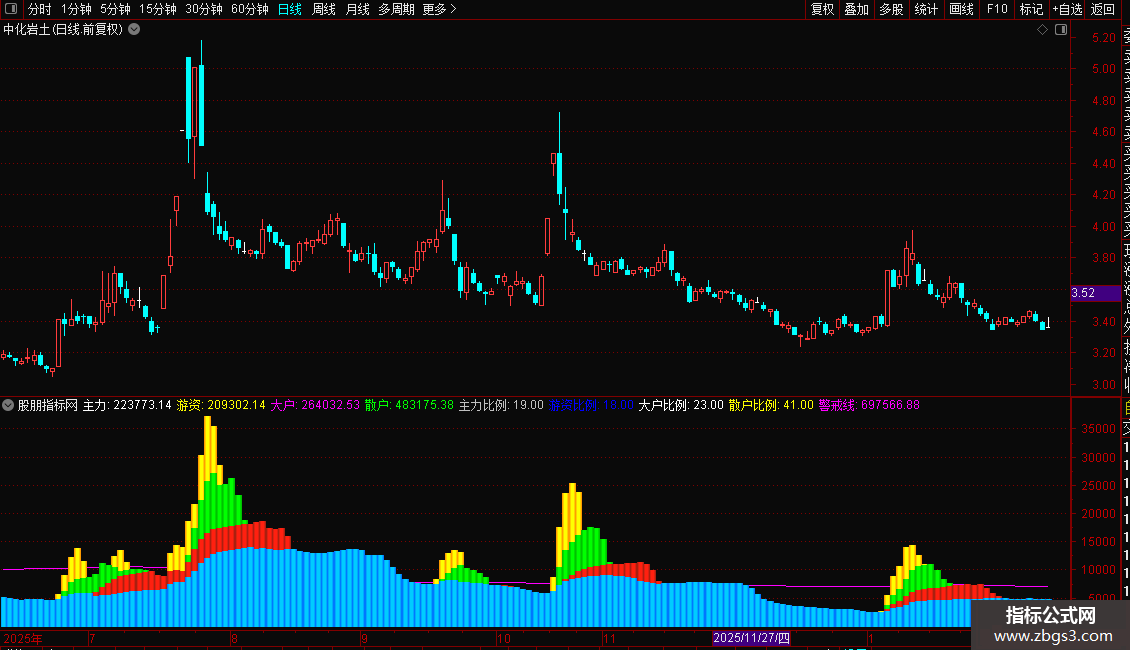Select the 1分钟 period

[76, 9]
